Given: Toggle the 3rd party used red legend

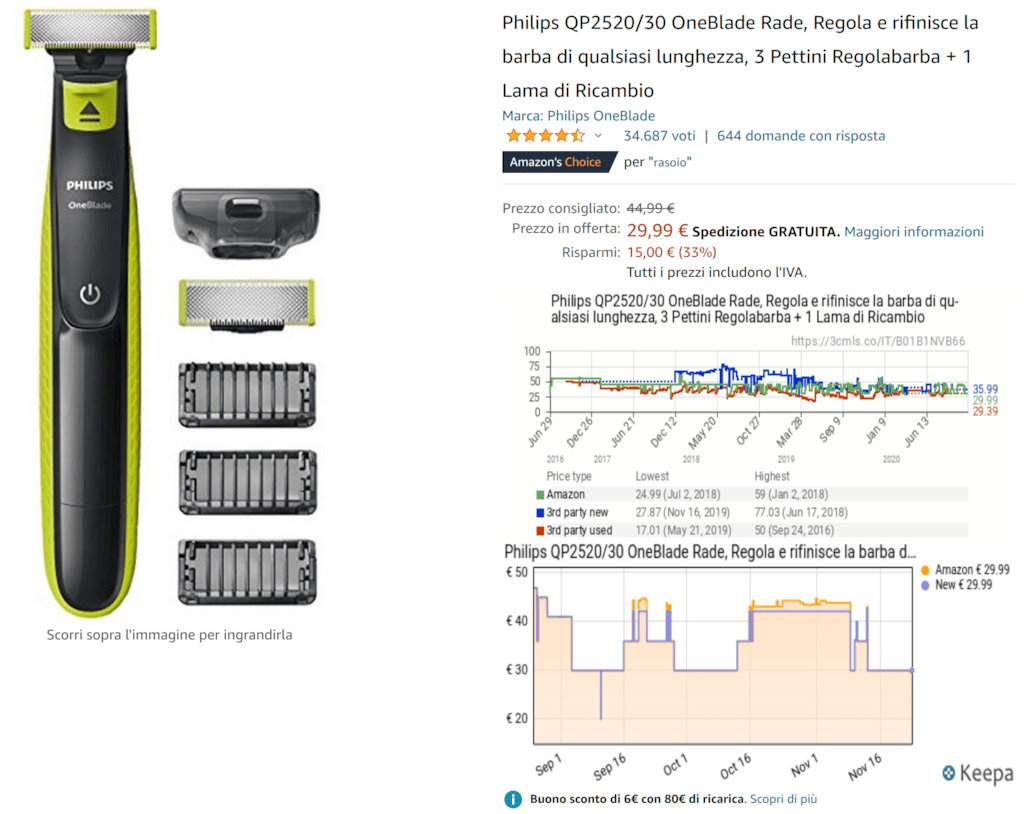Looking at the screenshot, I should [x=540, y=531].
